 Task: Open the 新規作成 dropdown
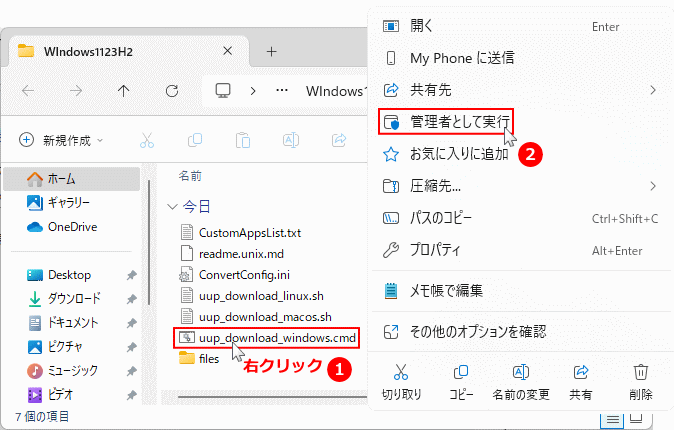(x=61, y=140)
